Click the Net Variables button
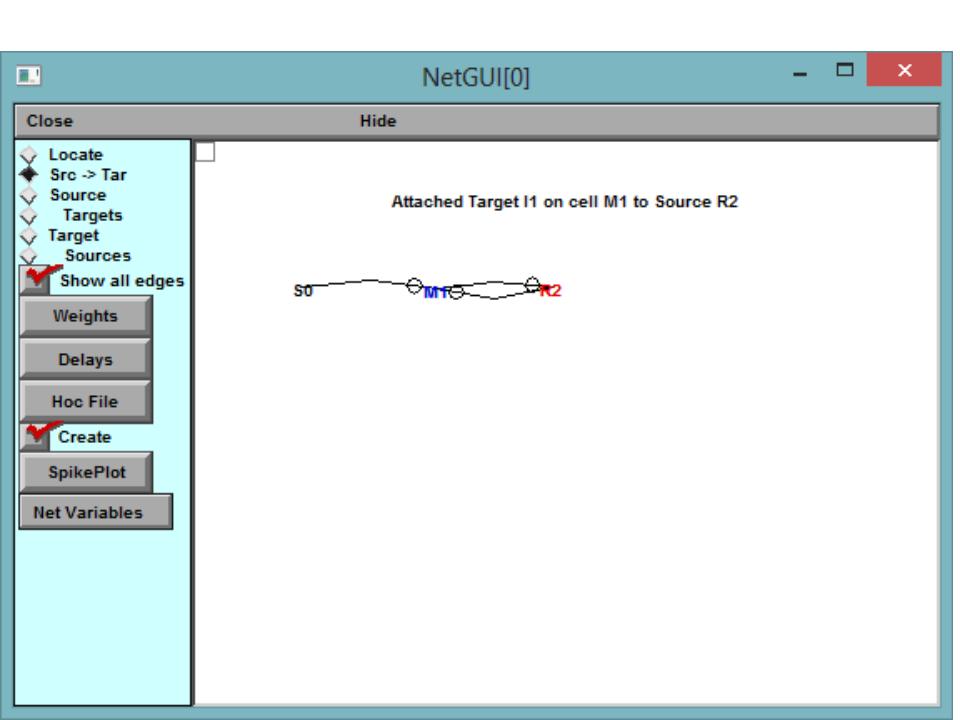 [96, 512]
